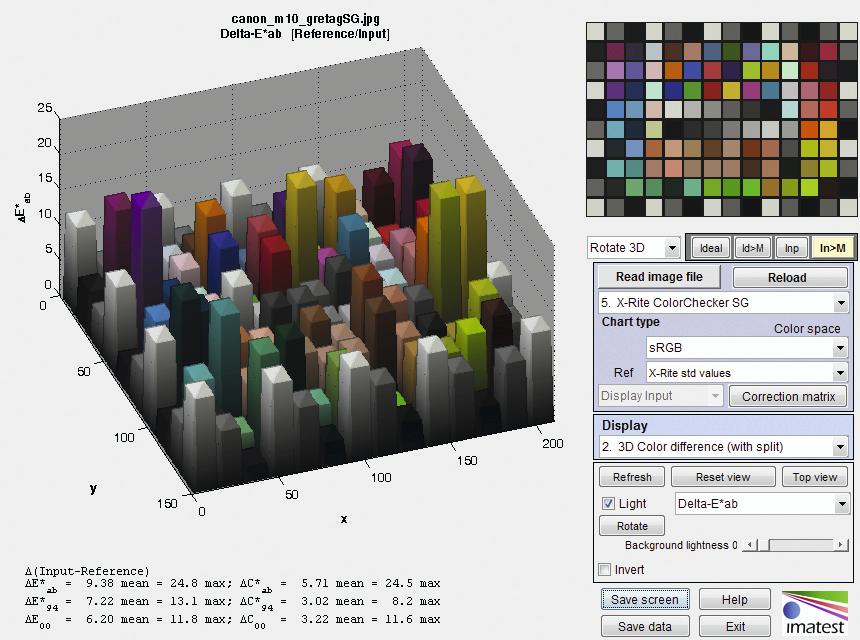Image resolution: width=860 pixels, height=640 pixels.
Task: Click the Background lightness right arrow
Action: pyautogui.click(x=840, y=545)
